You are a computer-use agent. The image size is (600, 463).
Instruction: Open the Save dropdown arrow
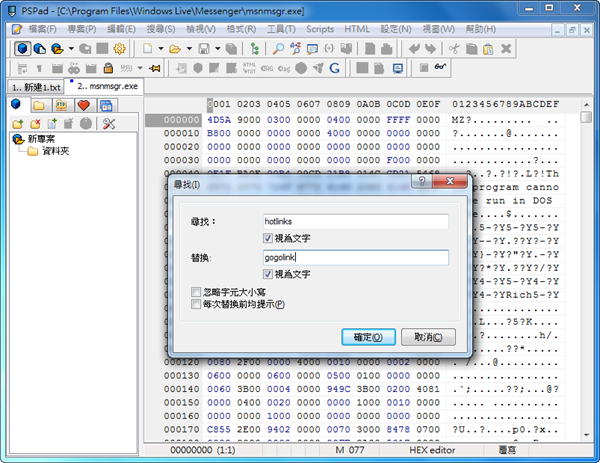217,49
